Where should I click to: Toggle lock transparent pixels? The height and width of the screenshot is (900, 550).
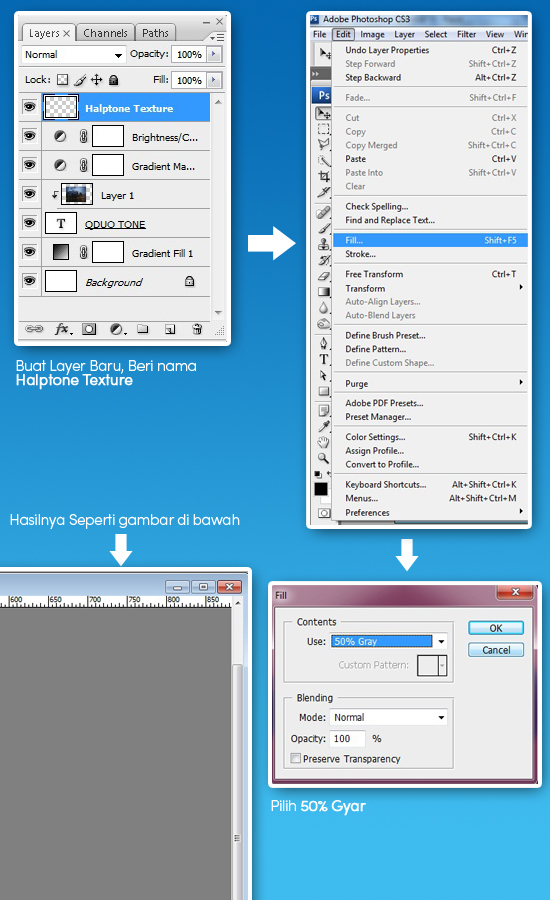[63, 80]
